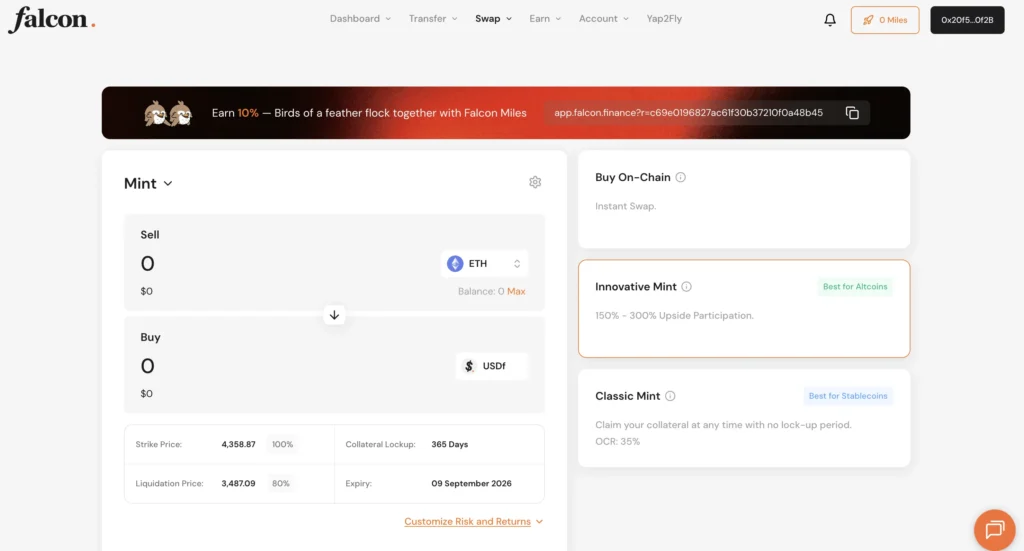Open the notifications bell
This screenshot has width=1024, height=551.
click(x=829, y=20)
